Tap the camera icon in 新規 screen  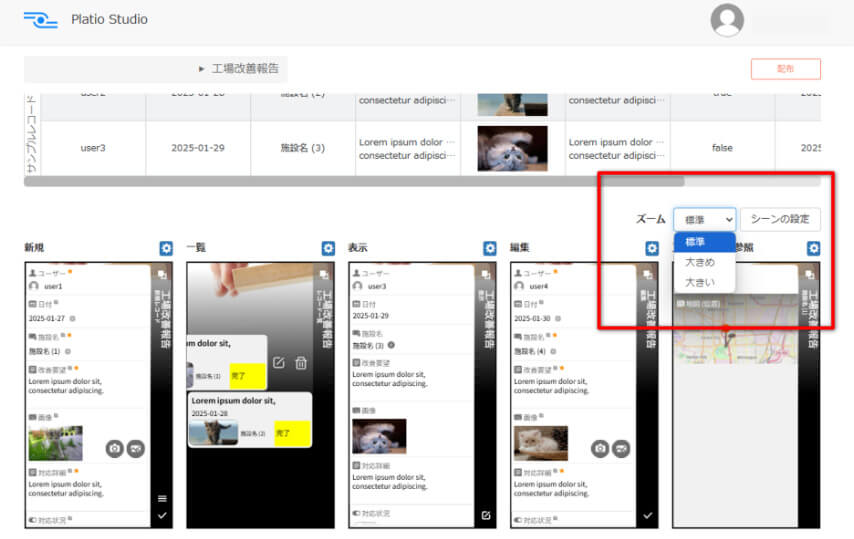(x=115, y=449)
